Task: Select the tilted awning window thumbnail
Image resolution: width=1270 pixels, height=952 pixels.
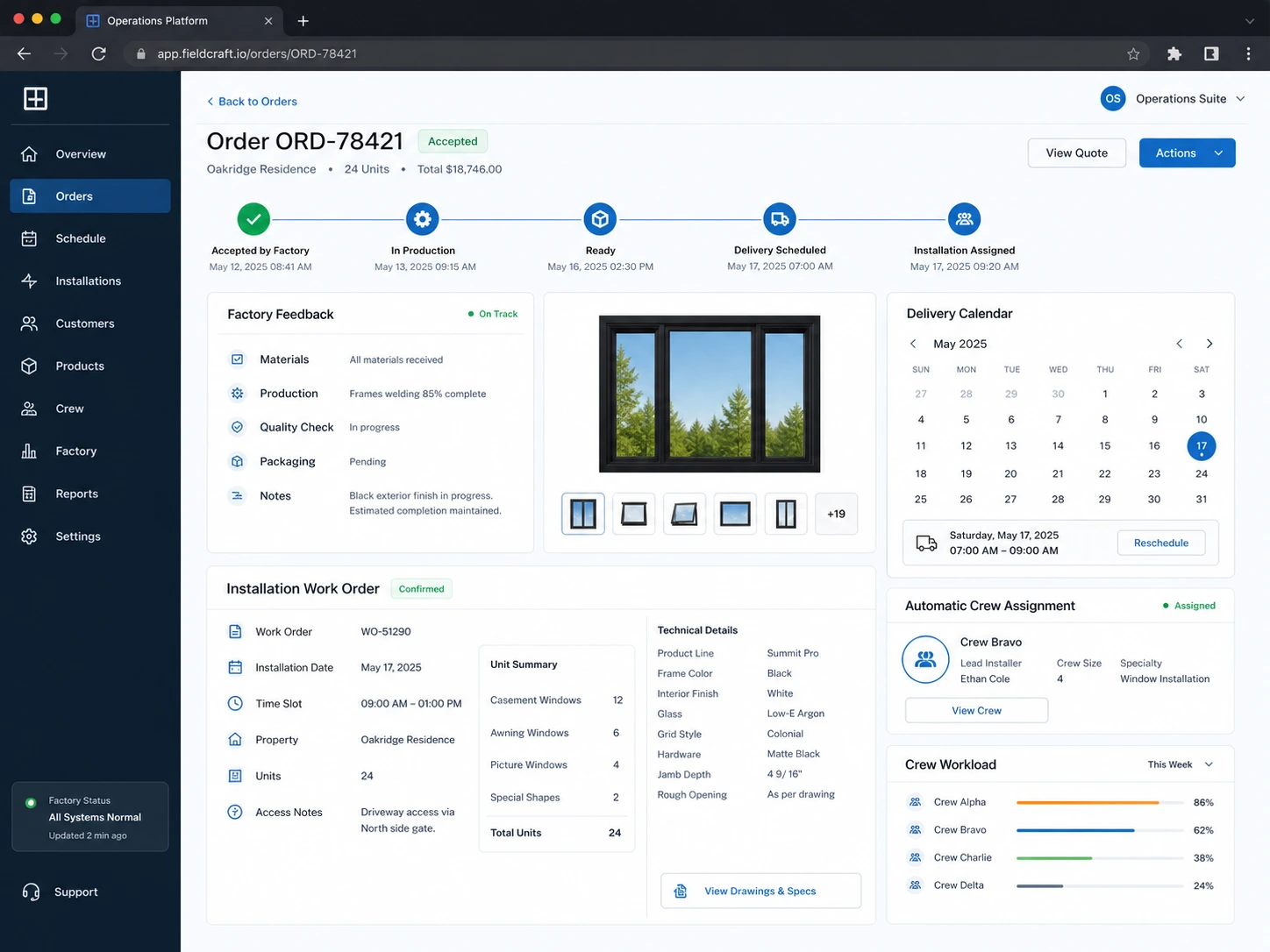Action: (x=684, y=514)
